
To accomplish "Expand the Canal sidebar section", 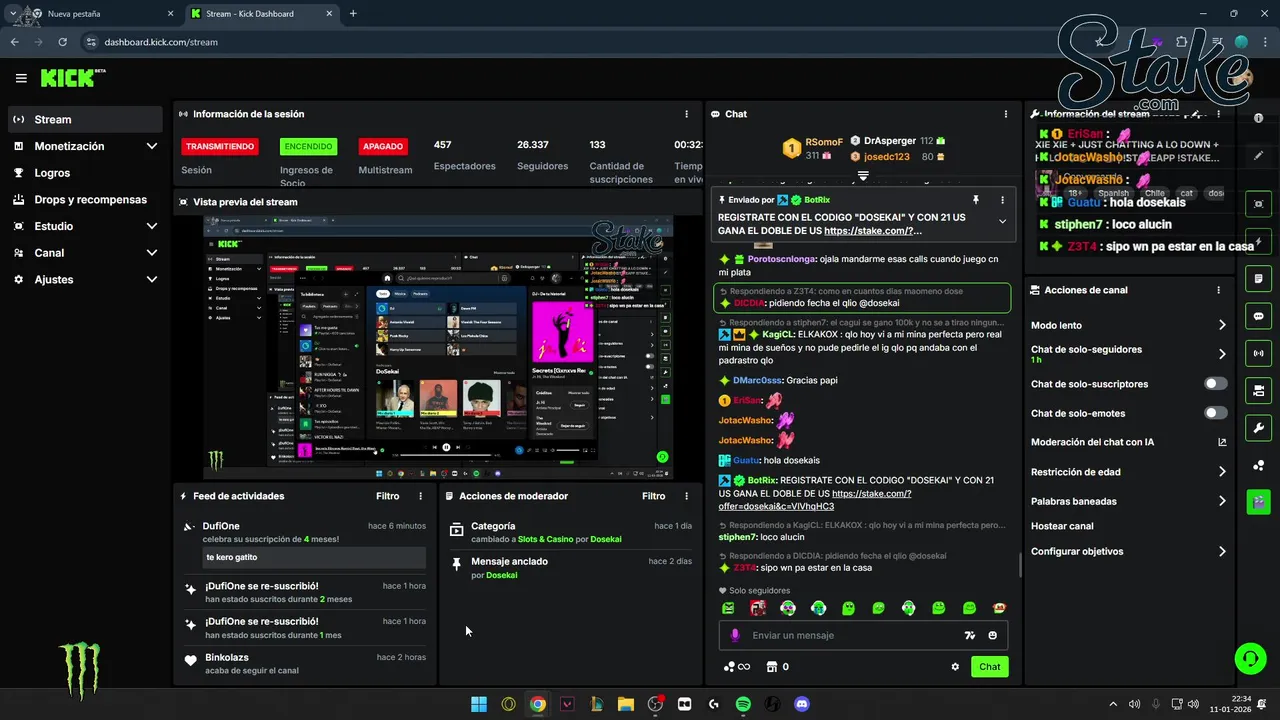I will 86,253.
